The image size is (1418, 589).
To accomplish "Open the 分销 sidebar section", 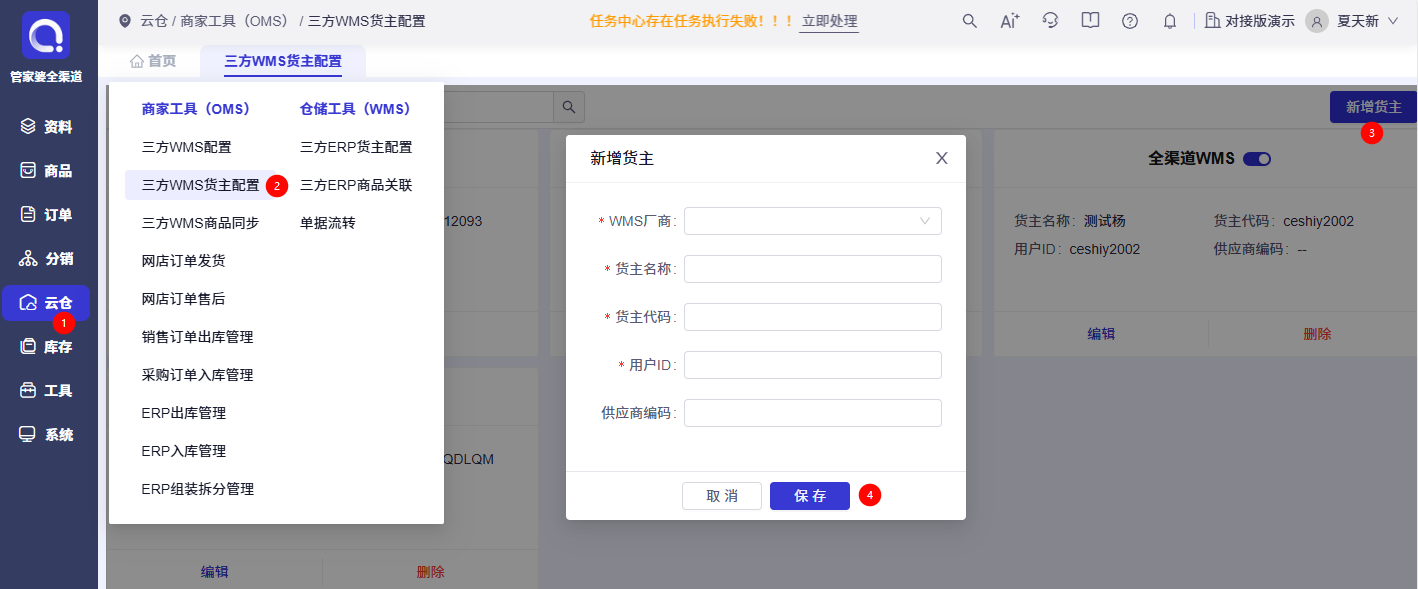I will point(46,259).
